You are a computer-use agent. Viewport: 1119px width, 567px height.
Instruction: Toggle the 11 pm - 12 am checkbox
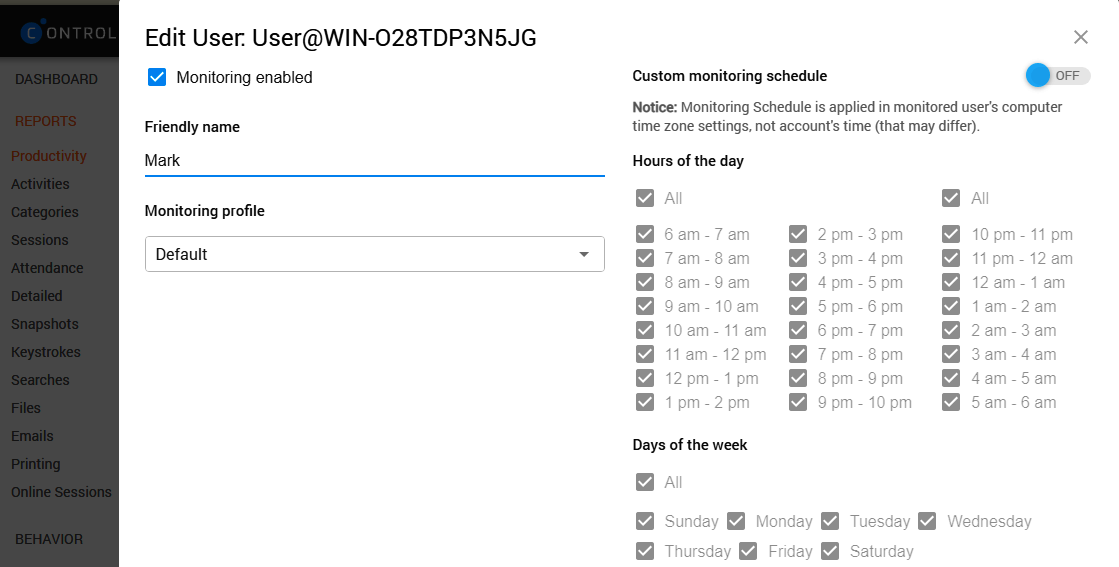pyautogui.click(x=951, y=258)
